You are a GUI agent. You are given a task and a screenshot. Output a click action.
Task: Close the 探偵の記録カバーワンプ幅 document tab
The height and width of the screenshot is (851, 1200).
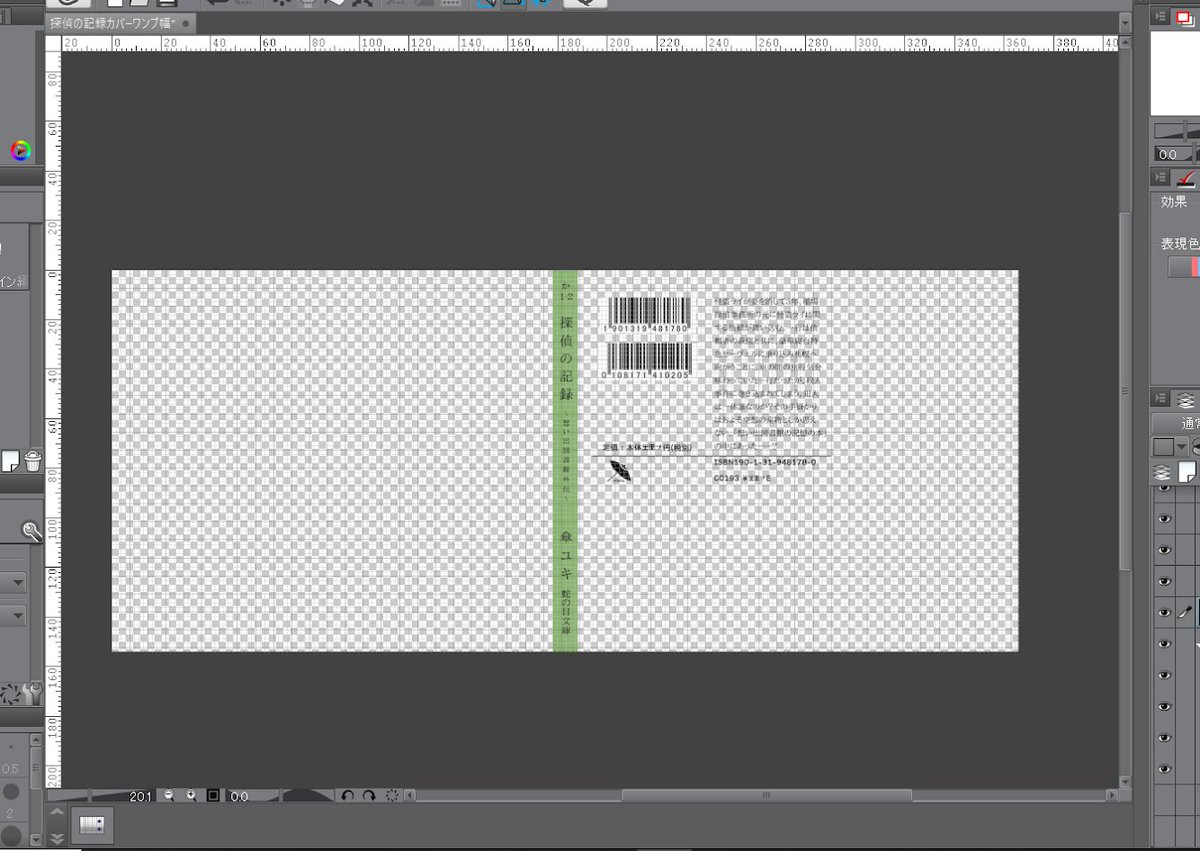188,22
